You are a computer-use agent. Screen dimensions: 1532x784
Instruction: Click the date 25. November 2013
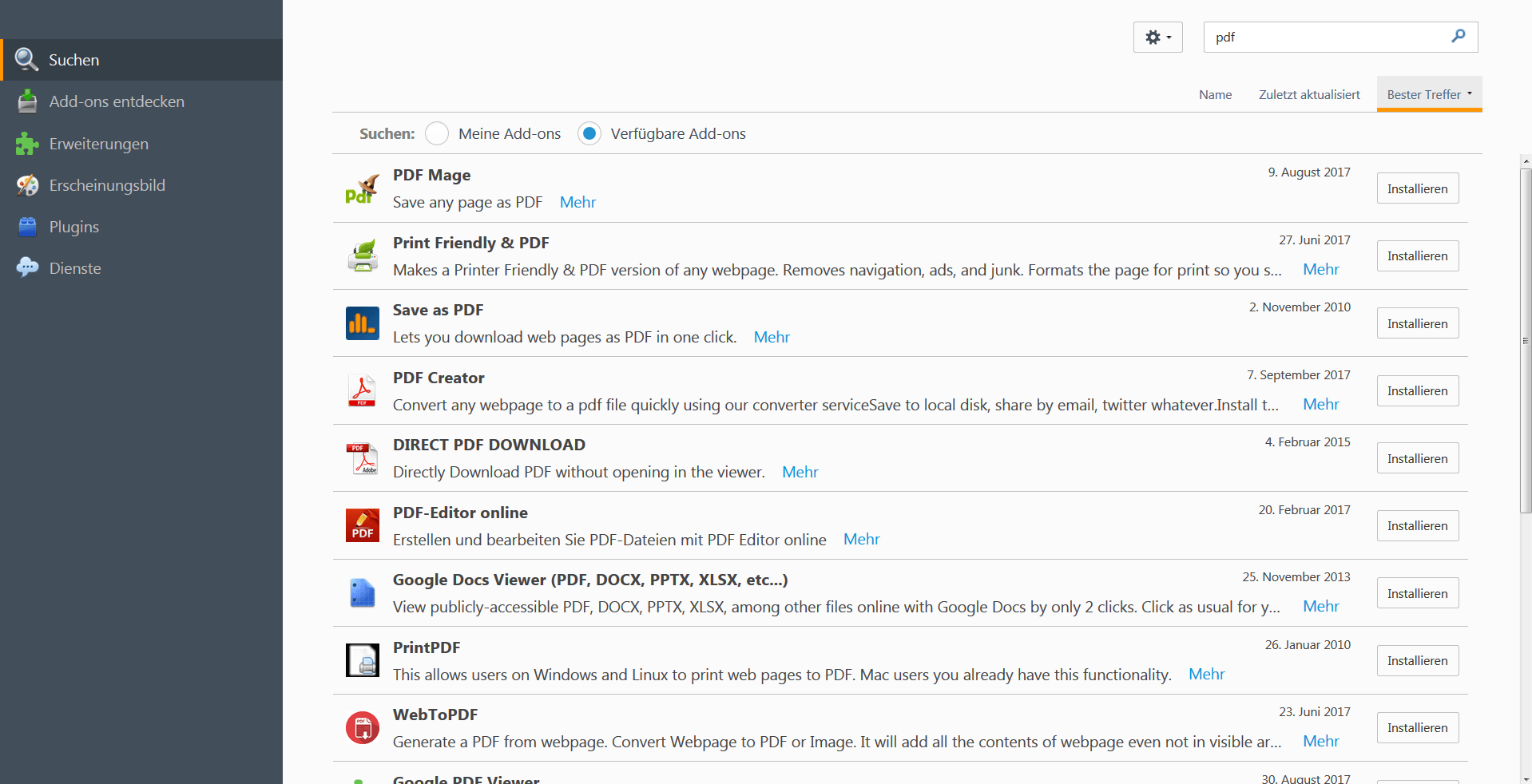(1296, 576)
